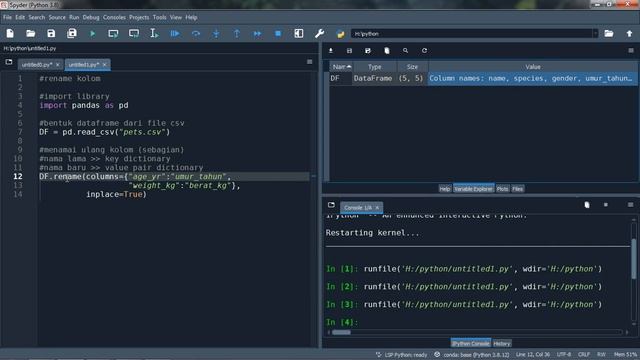The height and width of the screenshot is (360, 640).
Task: Step into function in debugger
Action: point(216,33)
